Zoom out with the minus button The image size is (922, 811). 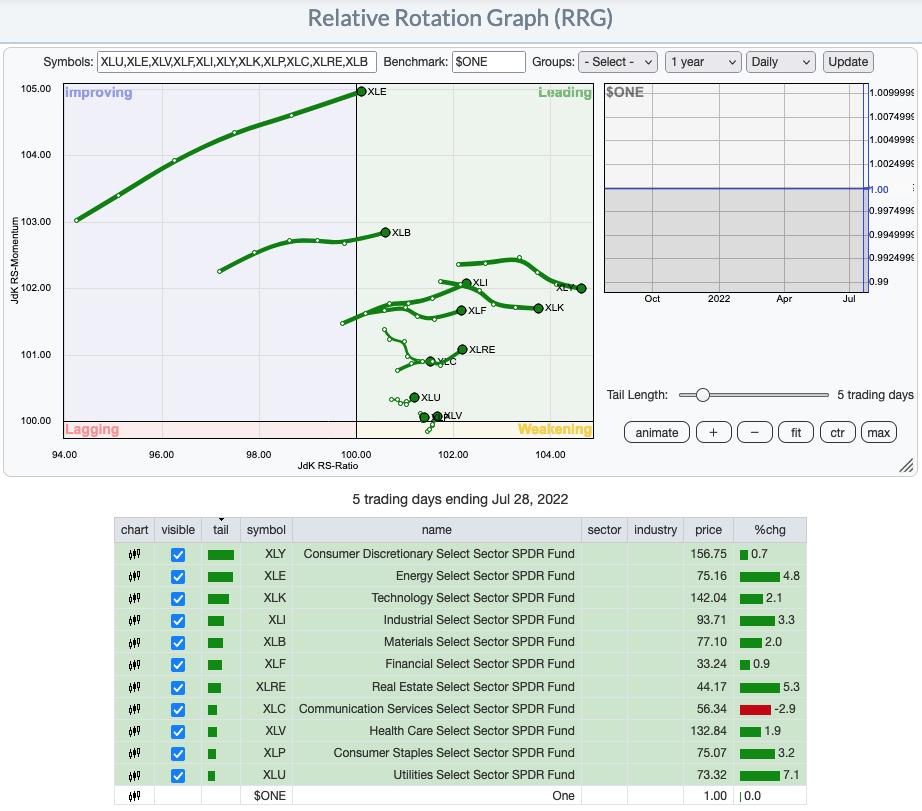(x=754, y=433)
